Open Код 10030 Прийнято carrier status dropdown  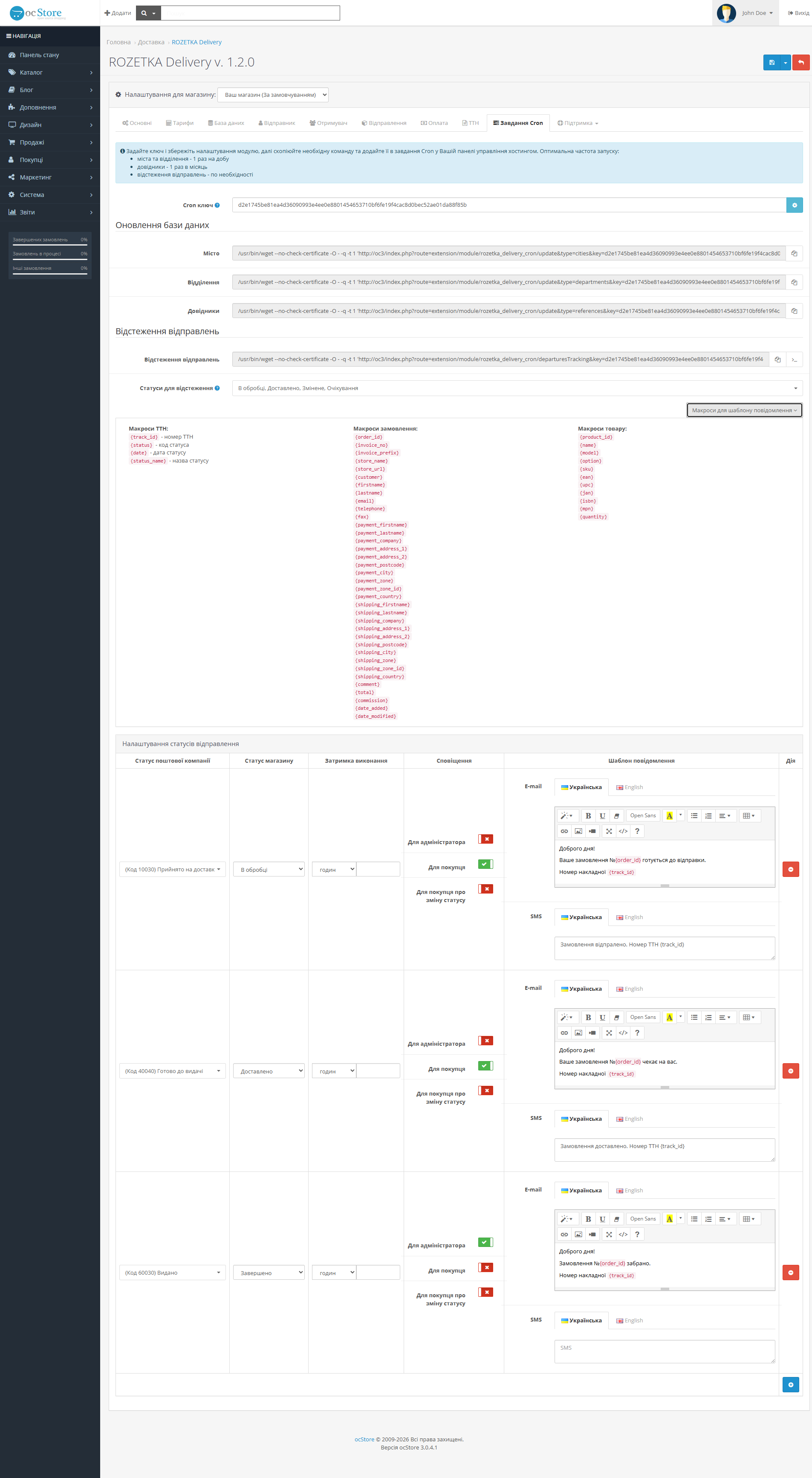[x=173, y=869]
